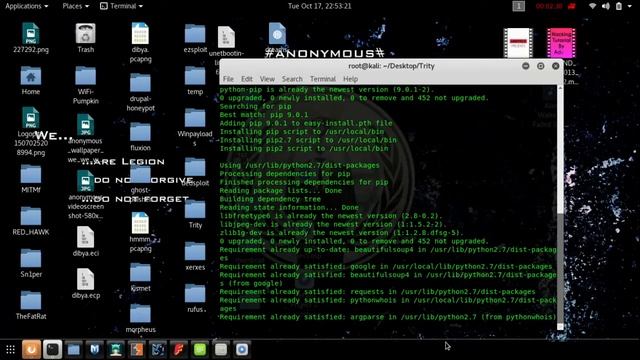Viewport: 640px width, 360px height.
Task: Open the temp desktop folder
Action: (195, 80)
